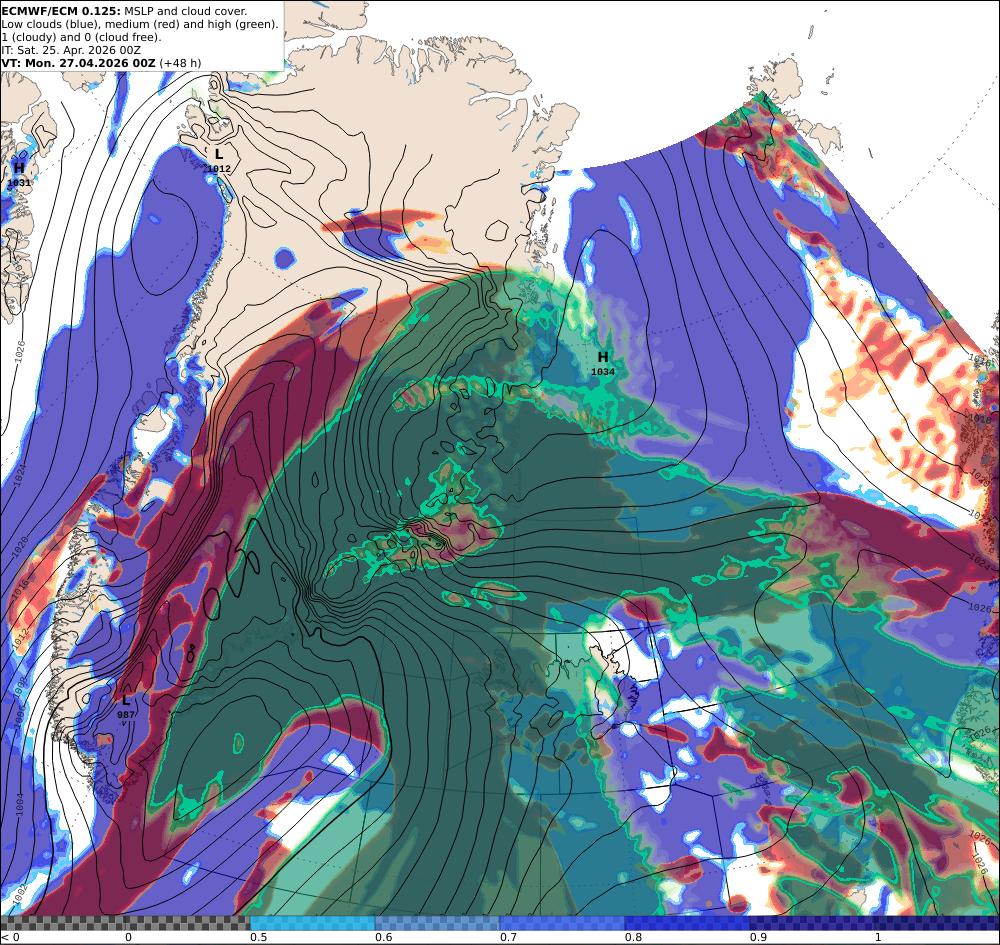1000x945 pixels.
Task: Click the H marker labeled 1034
Action: pyautogui.click(x=603, y=357)
